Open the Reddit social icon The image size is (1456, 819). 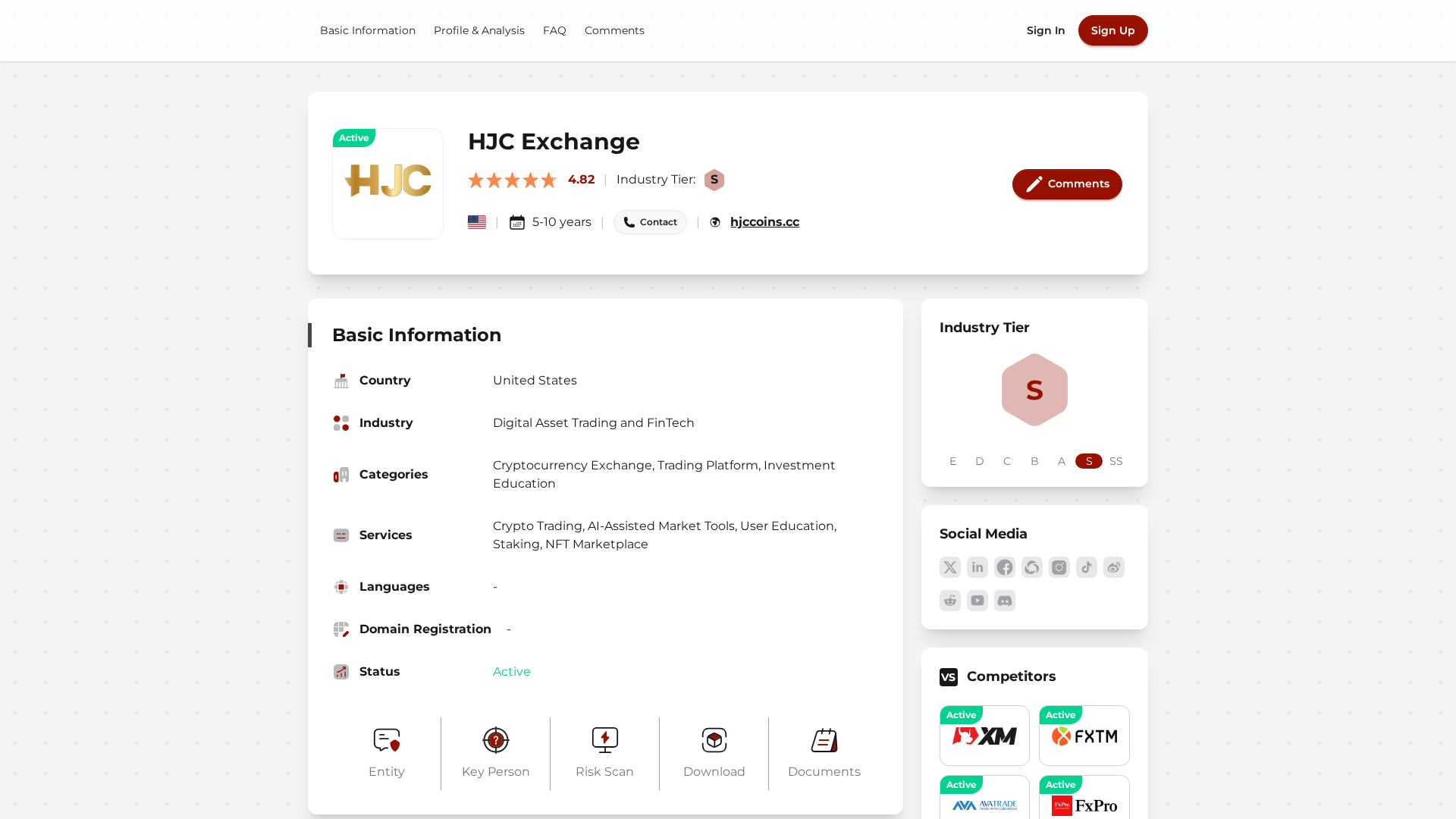click(949, 600)
